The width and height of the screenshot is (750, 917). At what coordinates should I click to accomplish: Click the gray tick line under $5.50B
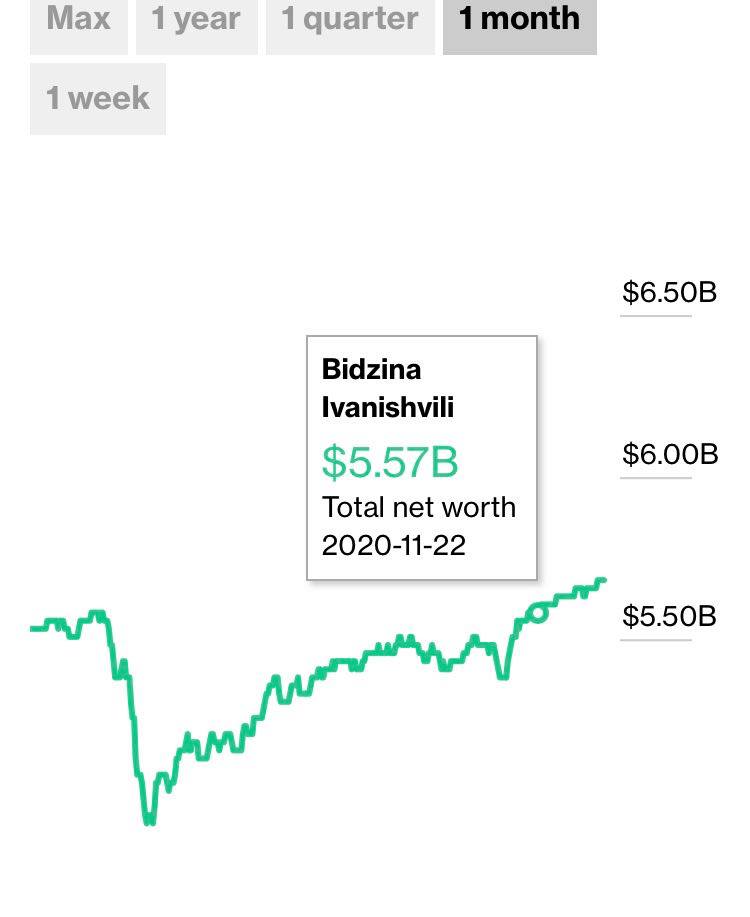[x=656, y=640]
